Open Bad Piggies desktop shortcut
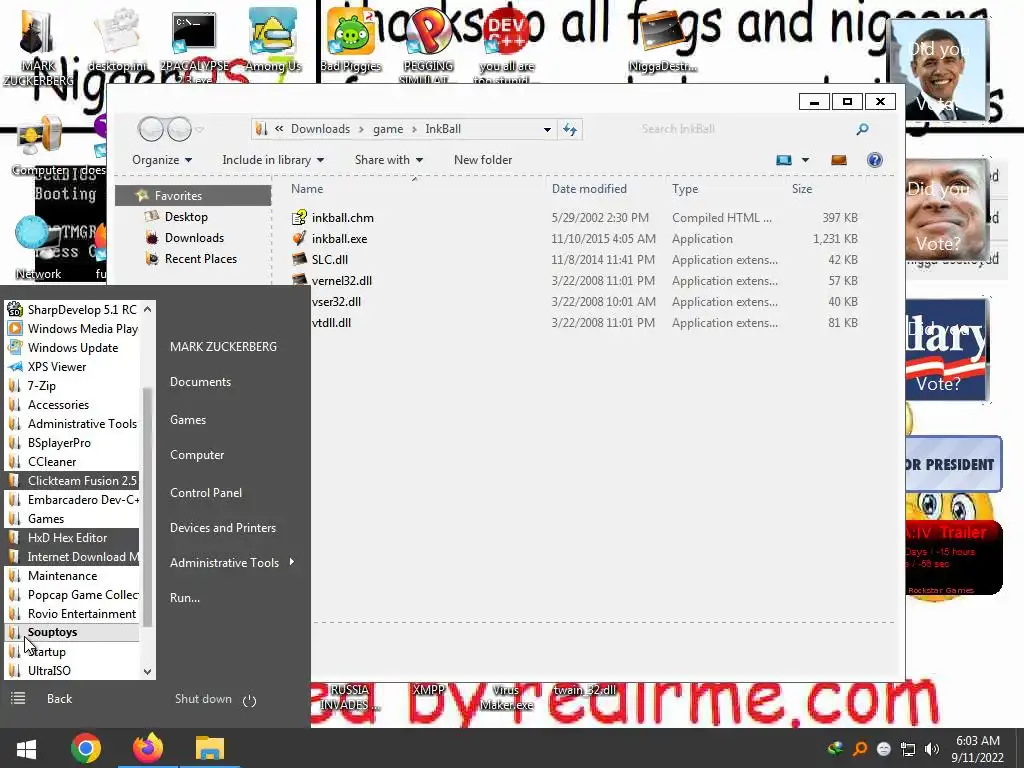The height and width of the screenshot is (768, 1024). pos(351,40)
